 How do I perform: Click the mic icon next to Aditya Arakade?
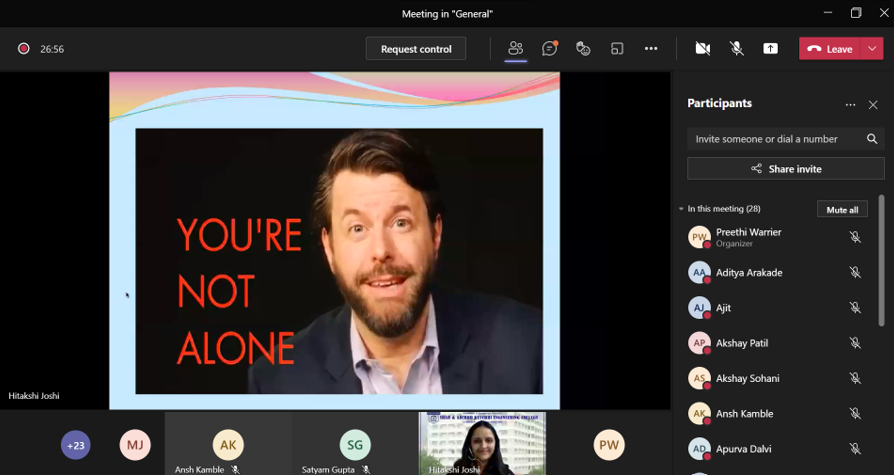(x=855, y=273)
